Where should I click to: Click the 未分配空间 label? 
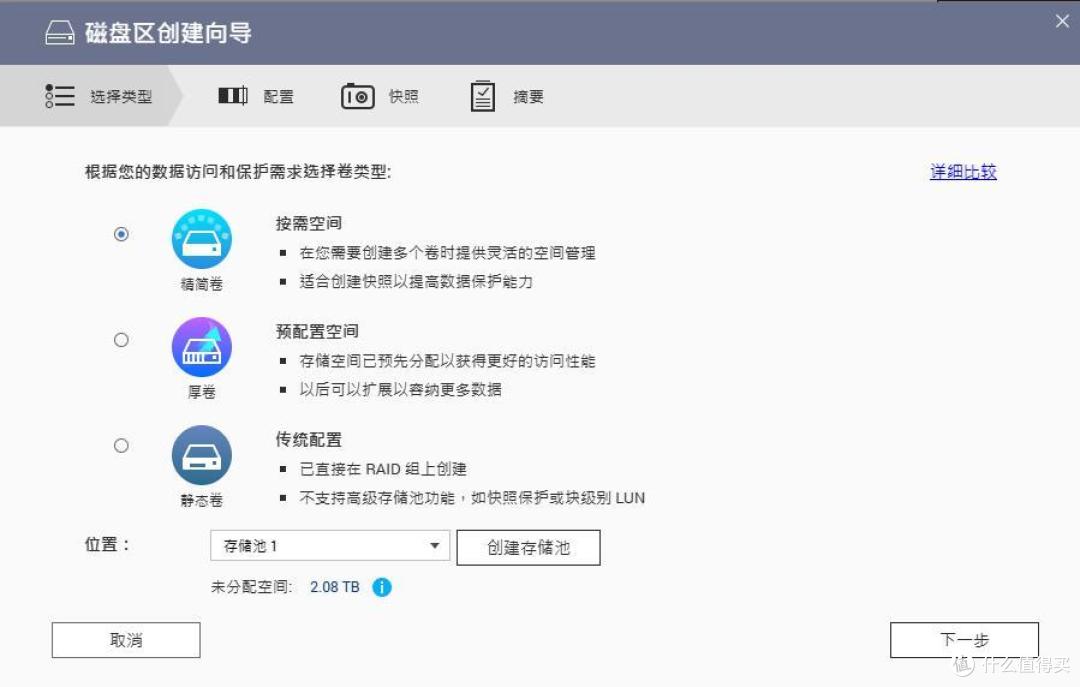coord(251,587)
